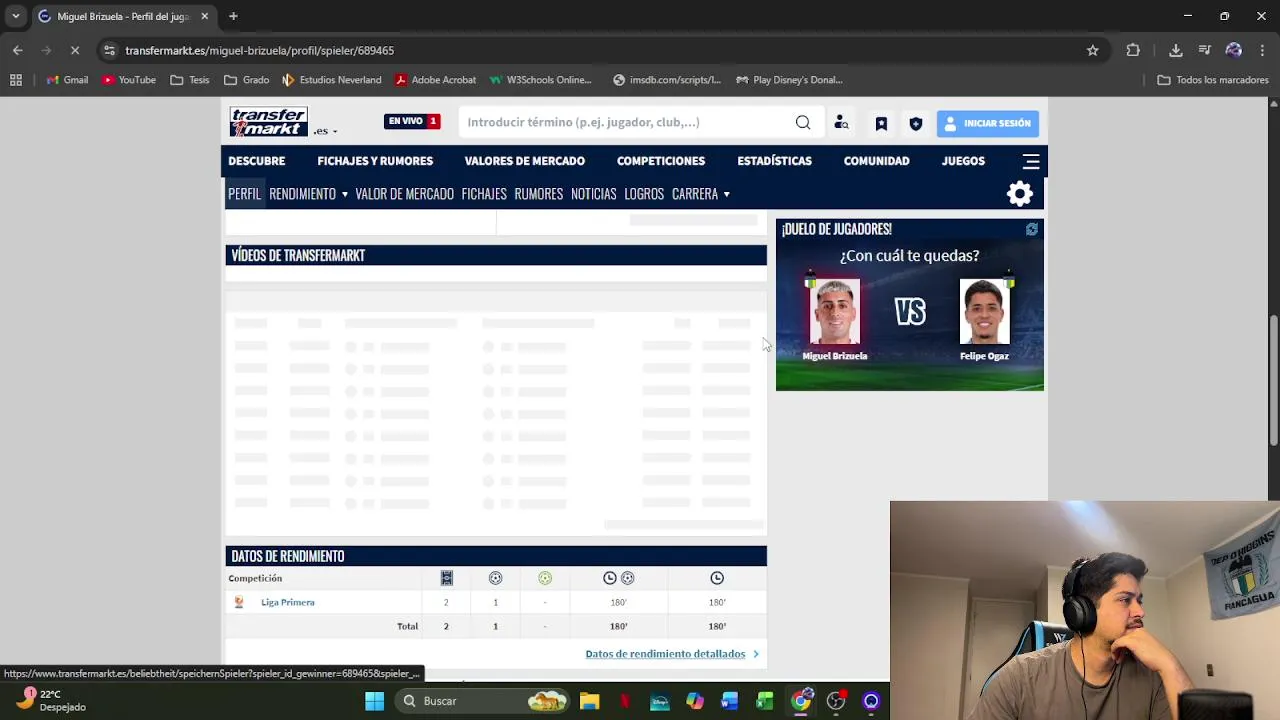
Task: Open the Gmail bookmark
Action: point(67,80)
